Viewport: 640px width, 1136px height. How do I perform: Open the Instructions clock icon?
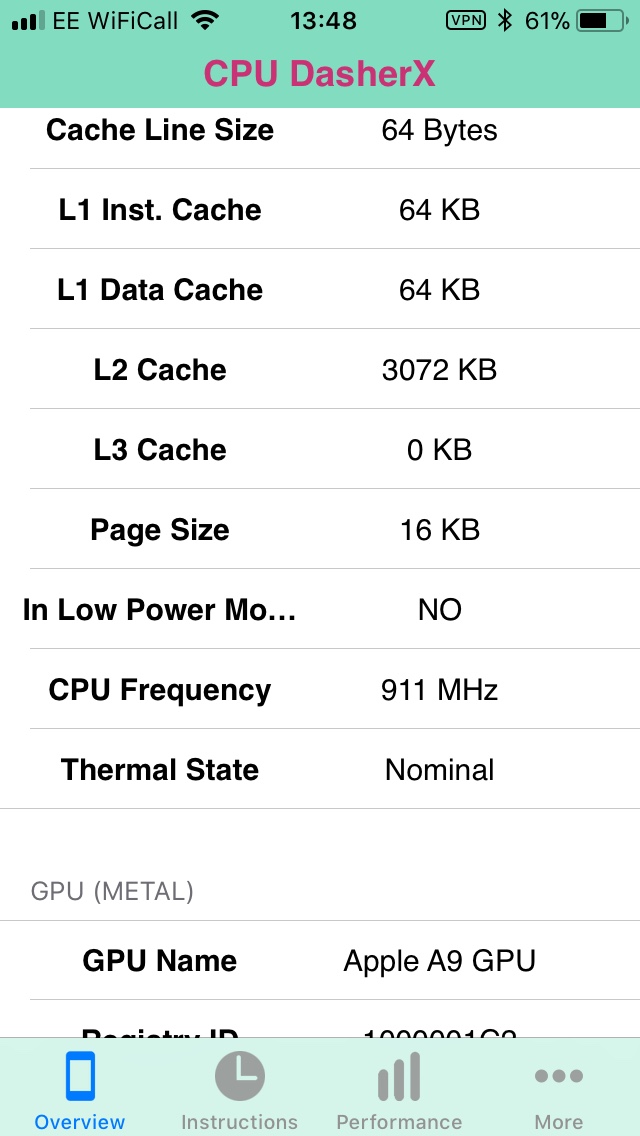240,1076
